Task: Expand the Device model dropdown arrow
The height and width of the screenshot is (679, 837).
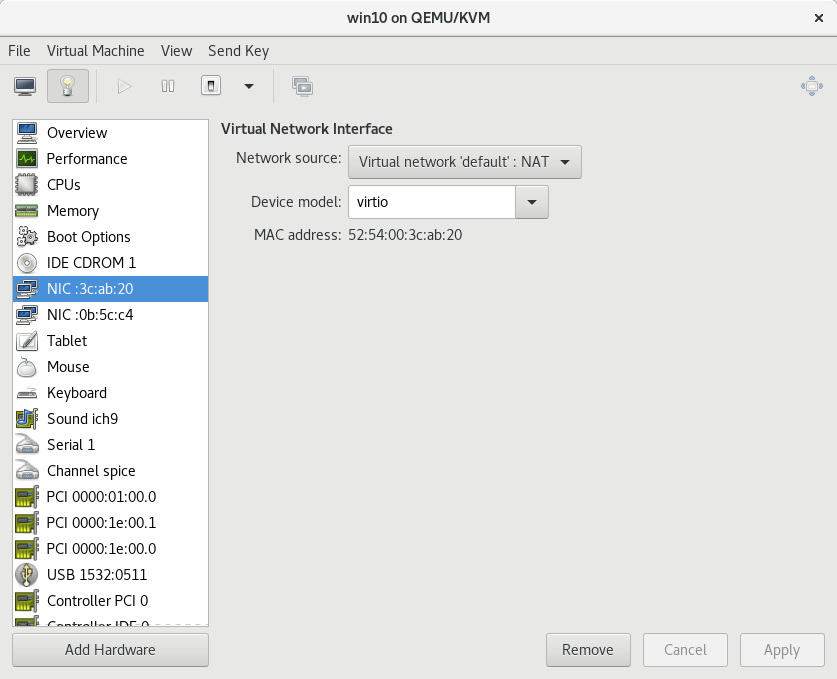Action: coord(532,202)
